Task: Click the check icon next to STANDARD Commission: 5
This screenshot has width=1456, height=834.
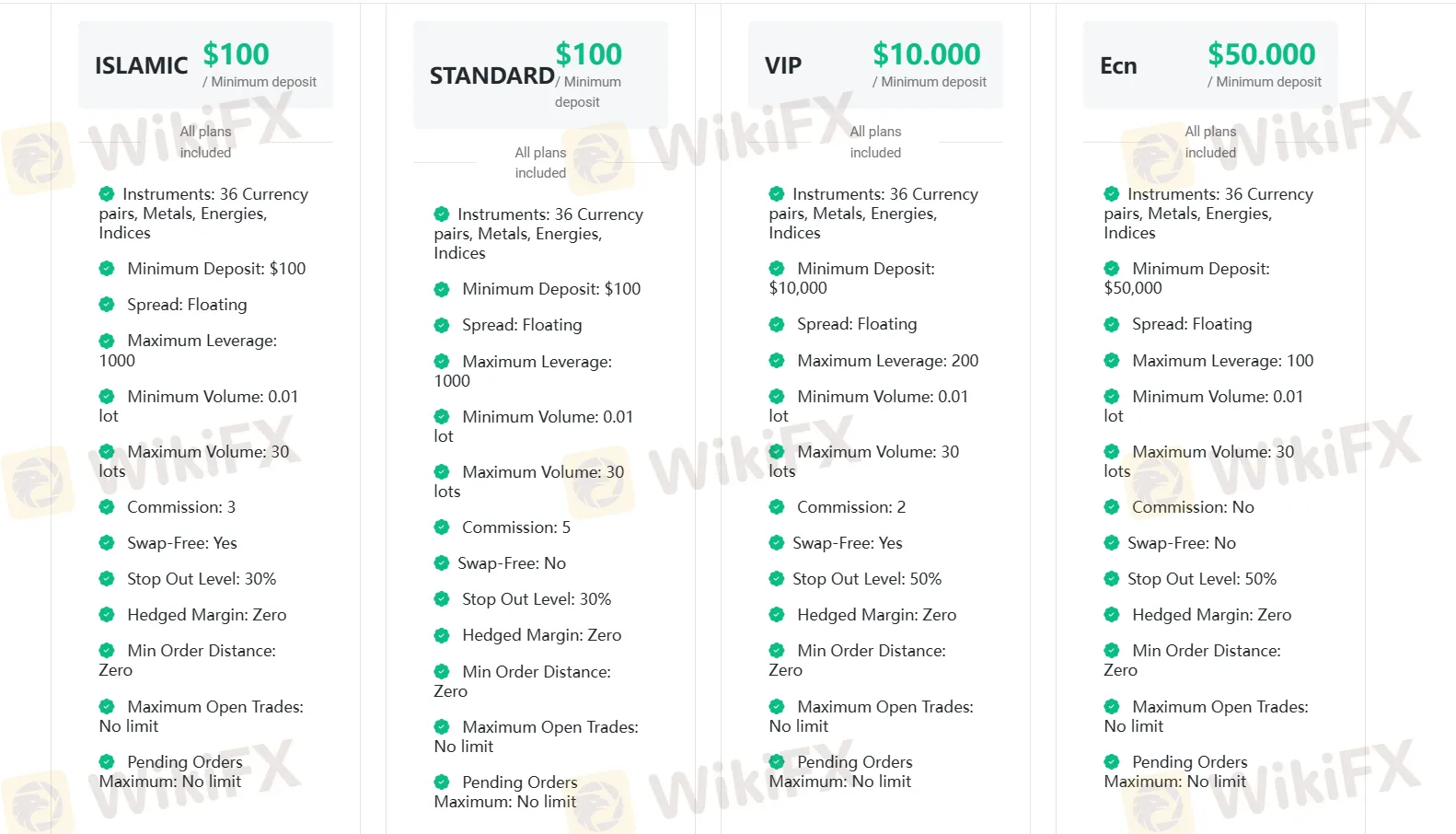Action: click(x=442, y=527)
